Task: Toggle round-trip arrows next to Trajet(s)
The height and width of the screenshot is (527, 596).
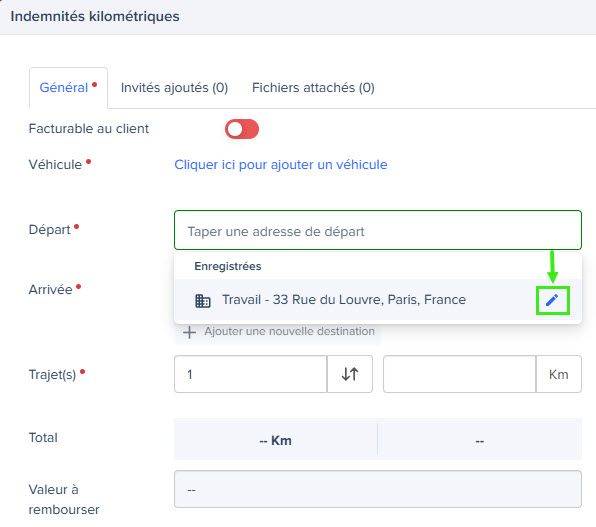Action: pyautogui.click(x=350, y=374)
